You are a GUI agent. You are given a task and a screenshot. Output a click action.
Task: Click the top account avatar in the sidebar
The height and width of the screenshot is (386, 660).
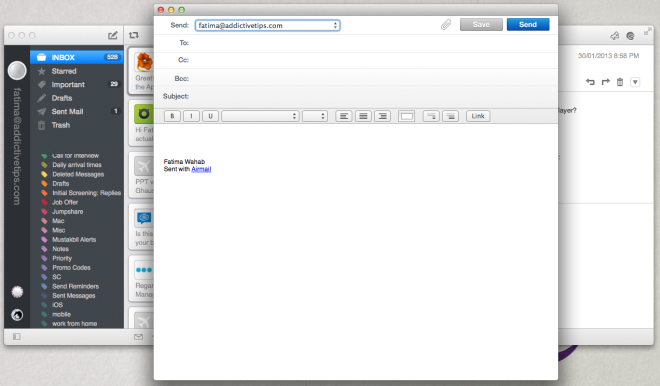(17, 70)
